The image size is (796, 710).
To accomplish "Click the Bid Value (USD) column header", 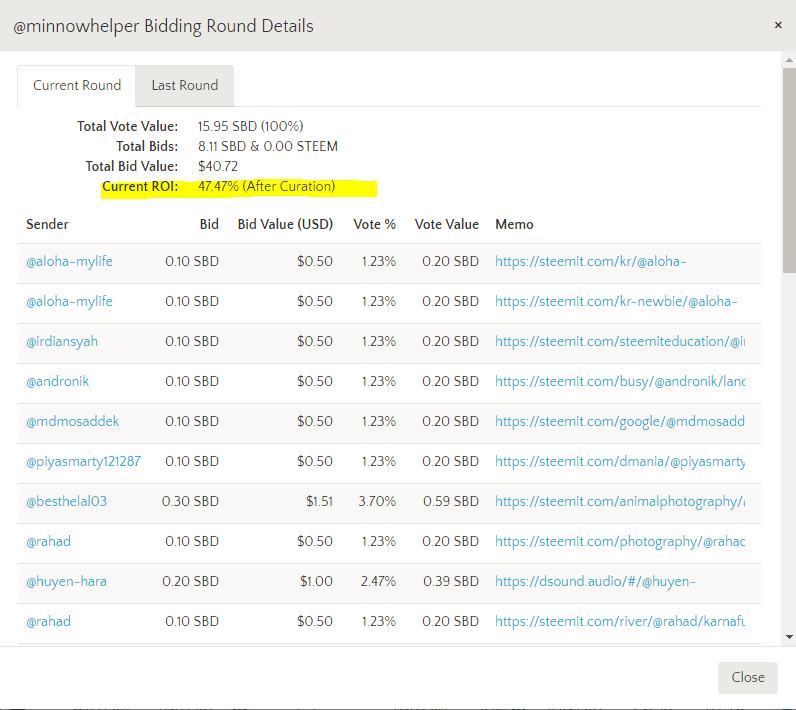I will 285,225.
